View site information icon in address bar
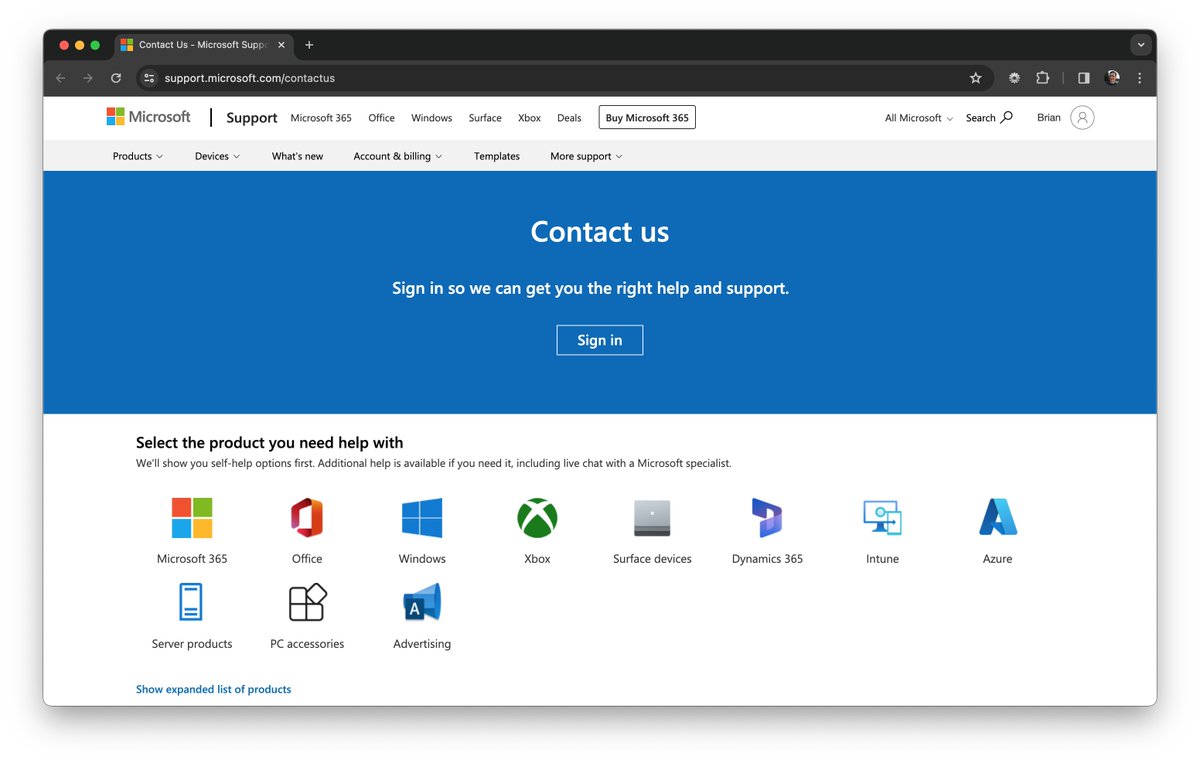The width and height of the screenshot is (1200, 763). point(149,78)
